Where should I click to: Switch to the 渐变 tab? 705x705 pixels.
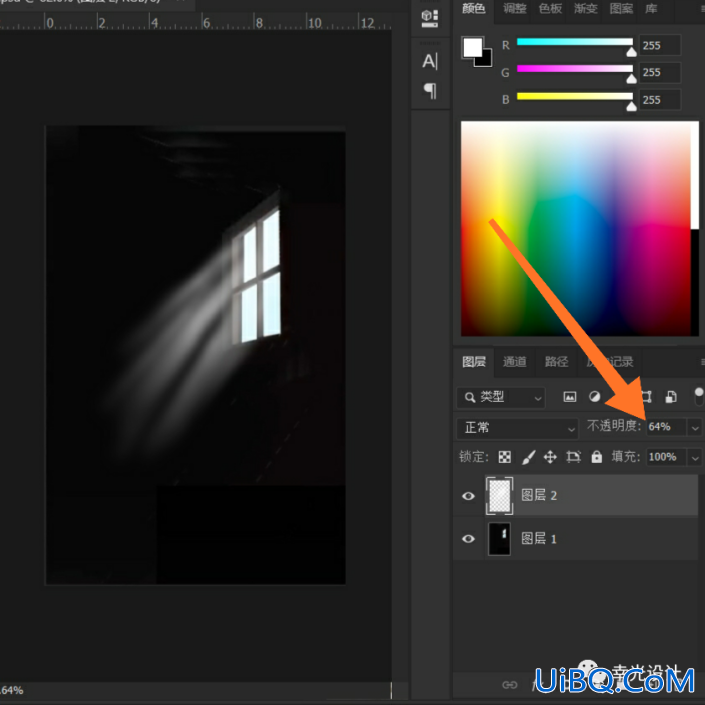[x=585, y=9]
